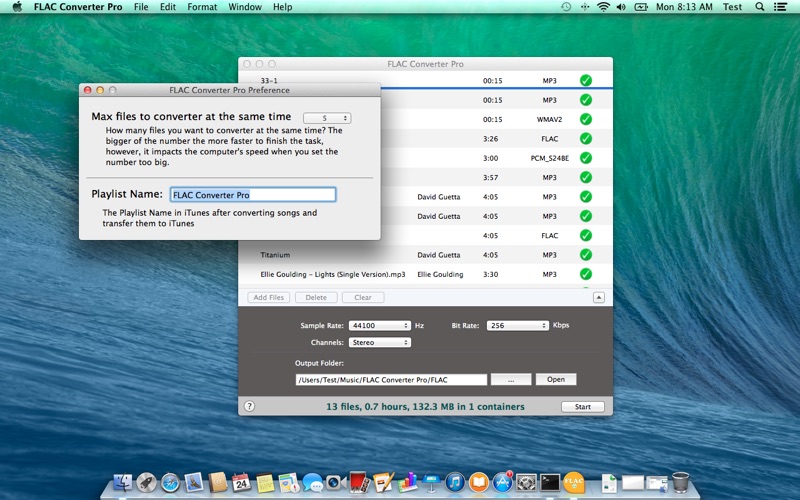Click the green check in WMAV2 row
Screen dimensions: 800x500
(x=586, y=119)
